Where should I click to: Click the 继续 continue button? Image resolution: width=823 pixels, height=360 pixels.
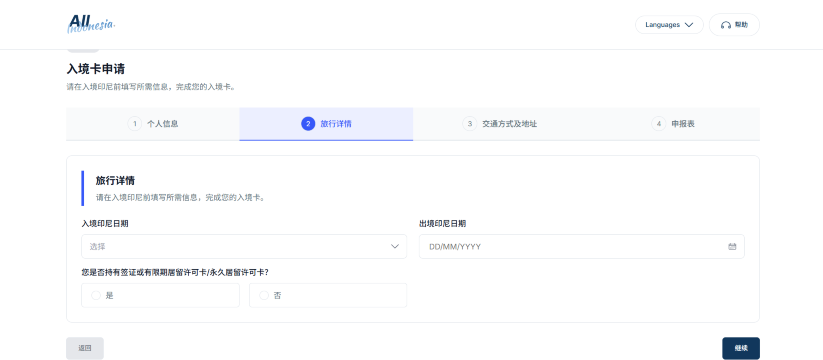(x=741, y=348)
